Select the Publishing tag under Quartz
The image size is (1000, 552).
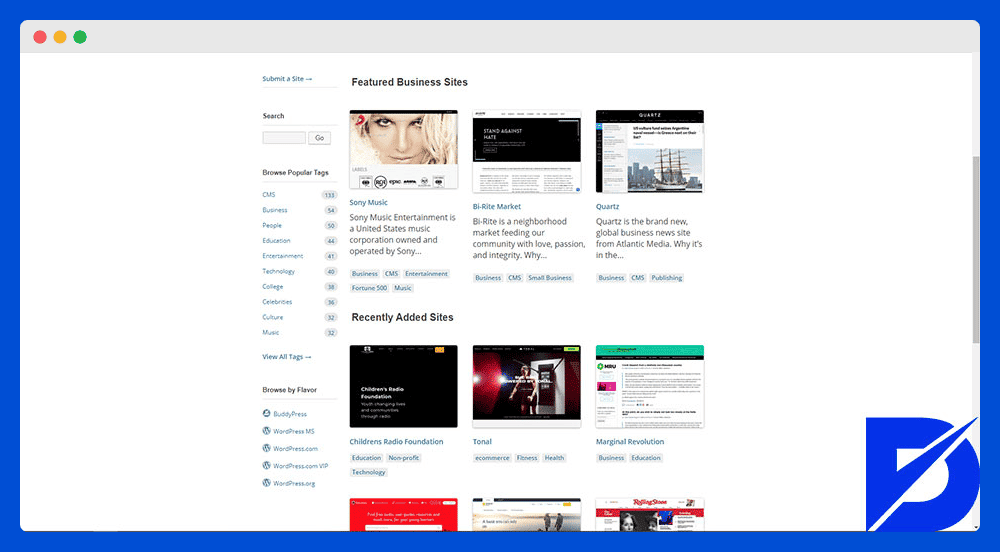(x=666, y=278)
